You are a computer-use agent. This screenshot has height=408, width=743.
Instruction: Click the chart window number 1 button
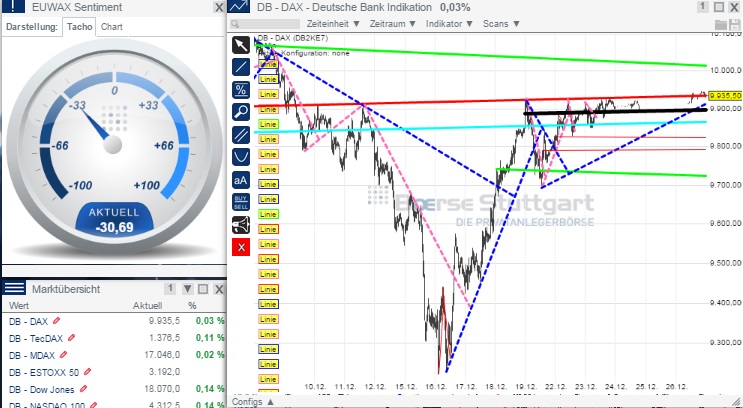pyautogui.click(x=703, y=7)
